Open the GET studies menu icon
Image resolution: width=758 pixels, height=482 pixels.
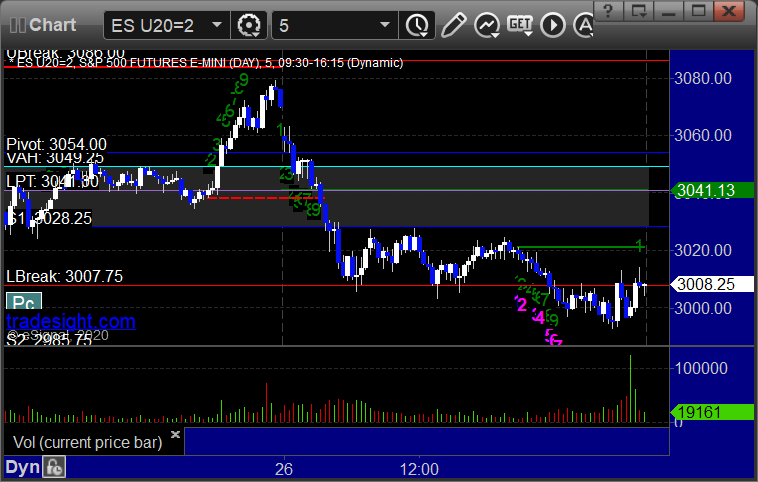tap(520, 25)
